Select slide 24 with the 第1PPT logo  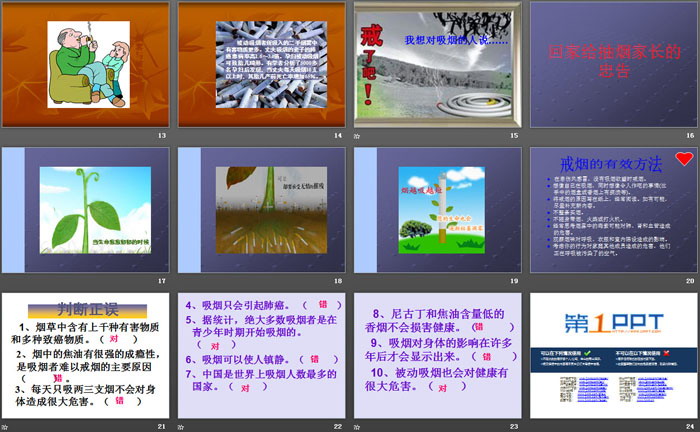pyautogui.click(x=614, y=356)
